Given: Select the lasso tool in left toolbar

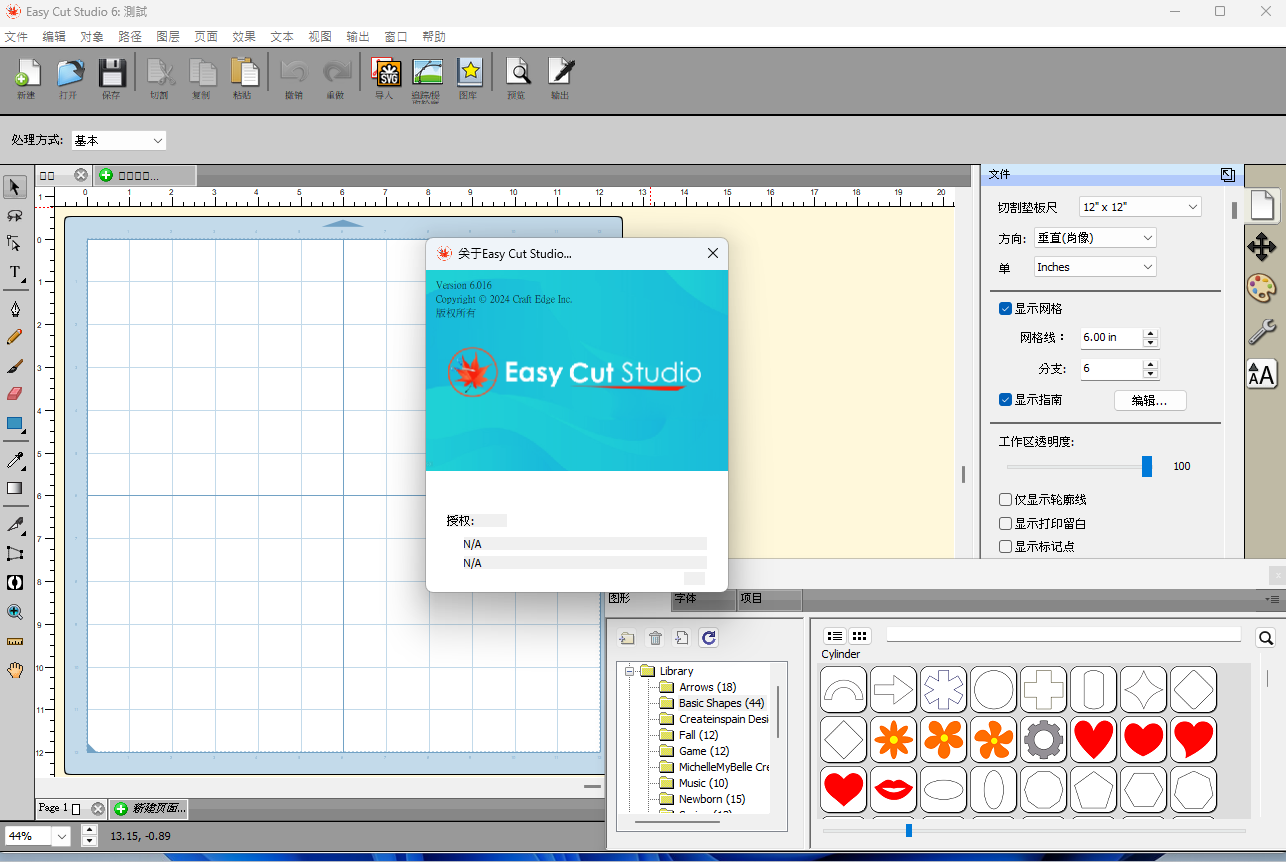Looking at the screenshot, I should 15,215.
